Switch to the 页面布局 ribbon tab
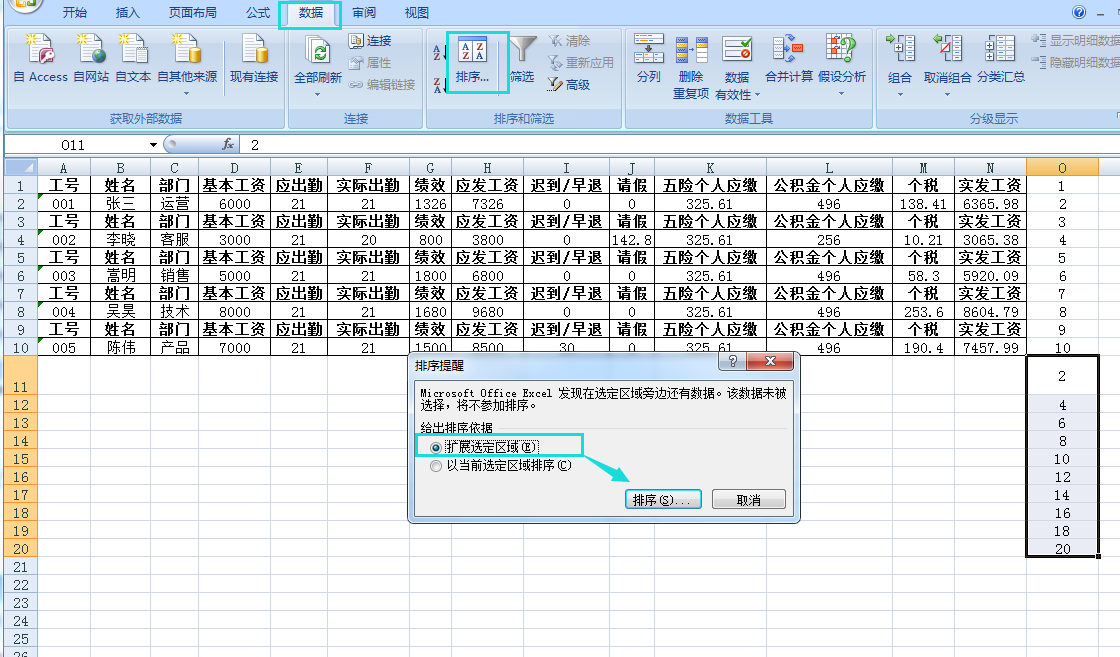This screenshot has width=1120, height=657. tap(193, 13)
